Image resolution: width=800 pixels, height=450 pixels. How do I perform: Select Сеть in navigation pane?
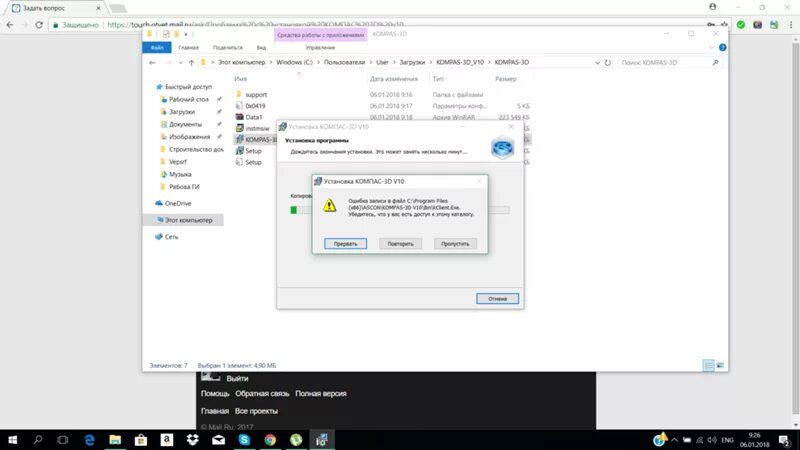click(x=171, y=237)
